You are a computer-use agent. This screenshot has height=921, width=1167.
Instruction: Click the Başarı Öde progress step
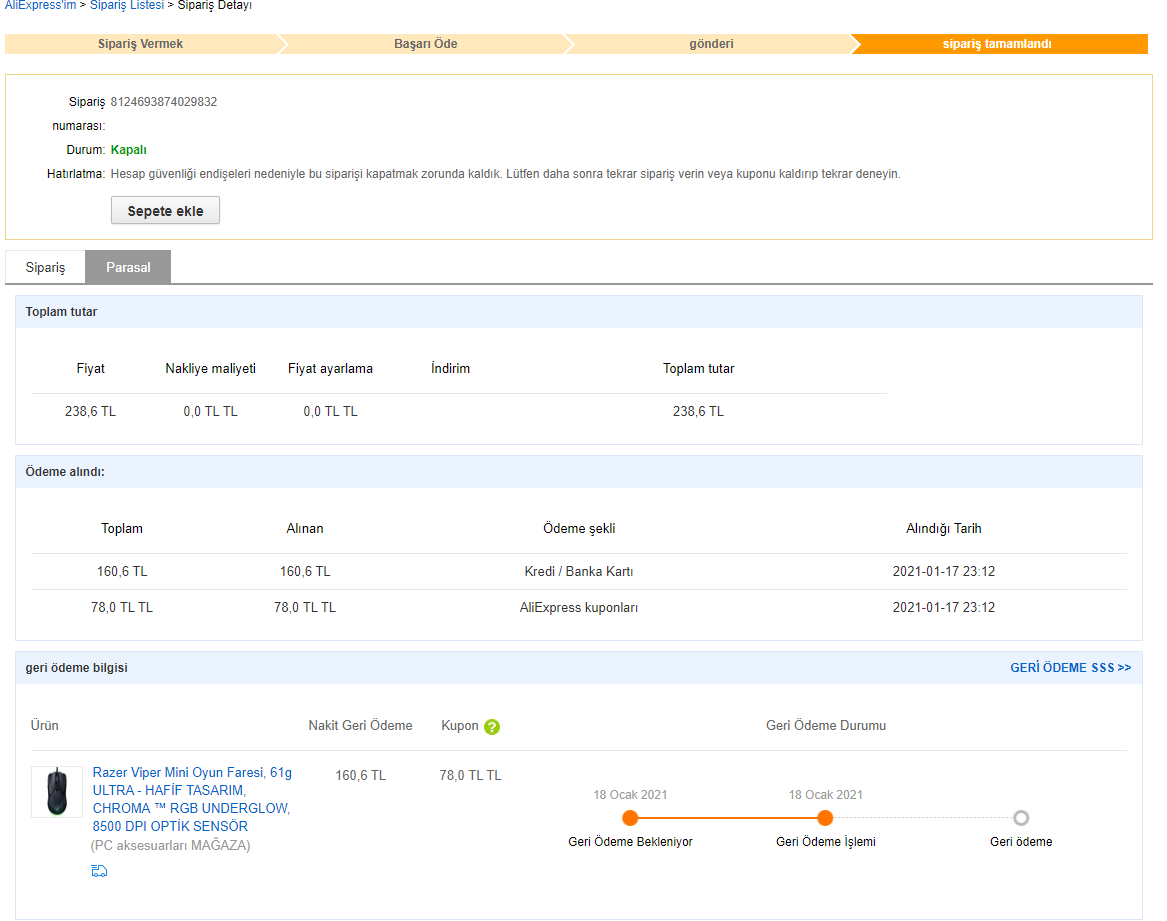pos(426,44)
